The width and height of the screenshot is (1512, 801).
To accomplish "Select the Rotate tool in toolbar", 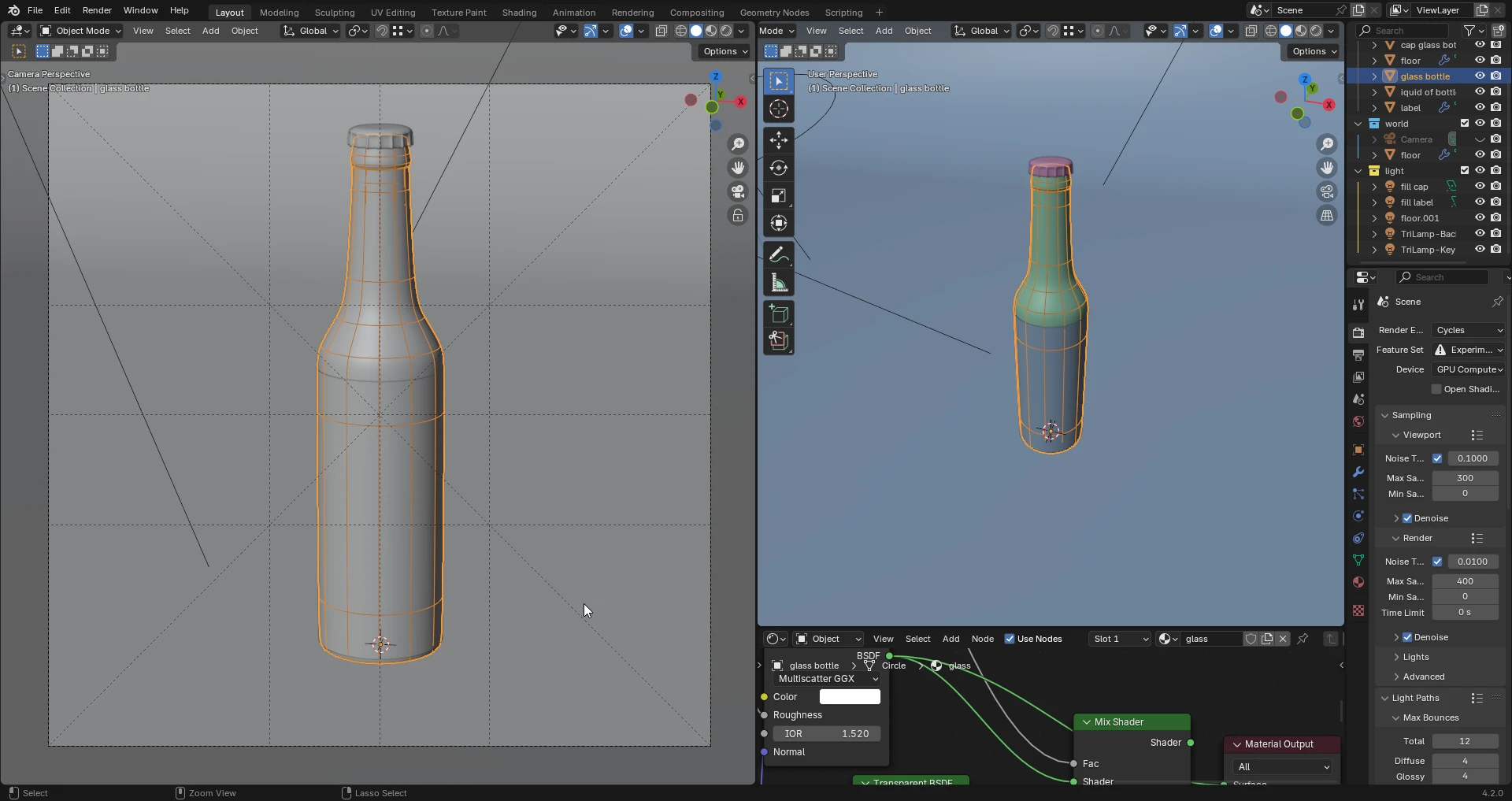I will click(x=778, y=168).
